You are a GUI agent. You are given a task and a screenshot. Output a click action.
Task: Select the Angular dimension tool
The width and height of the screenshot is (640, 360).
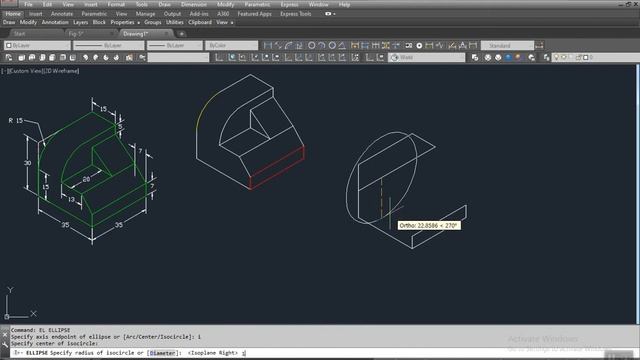pos(342,45)
